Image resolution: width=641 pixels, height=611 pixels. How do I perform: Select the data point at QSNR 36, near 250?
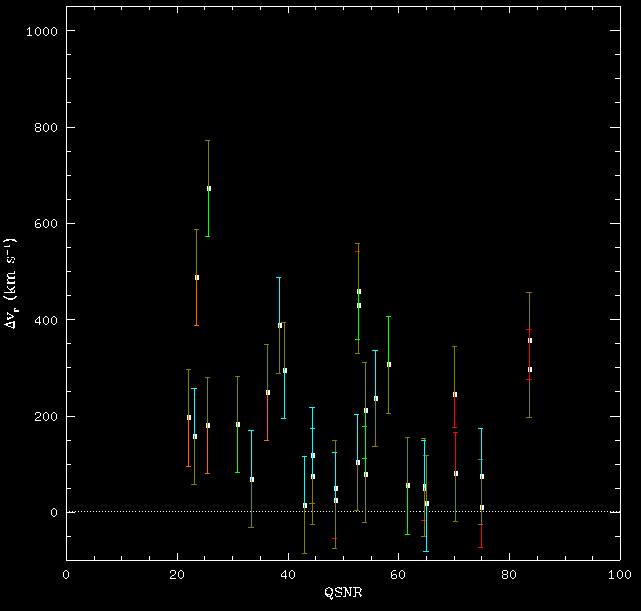tap(268, 392)
